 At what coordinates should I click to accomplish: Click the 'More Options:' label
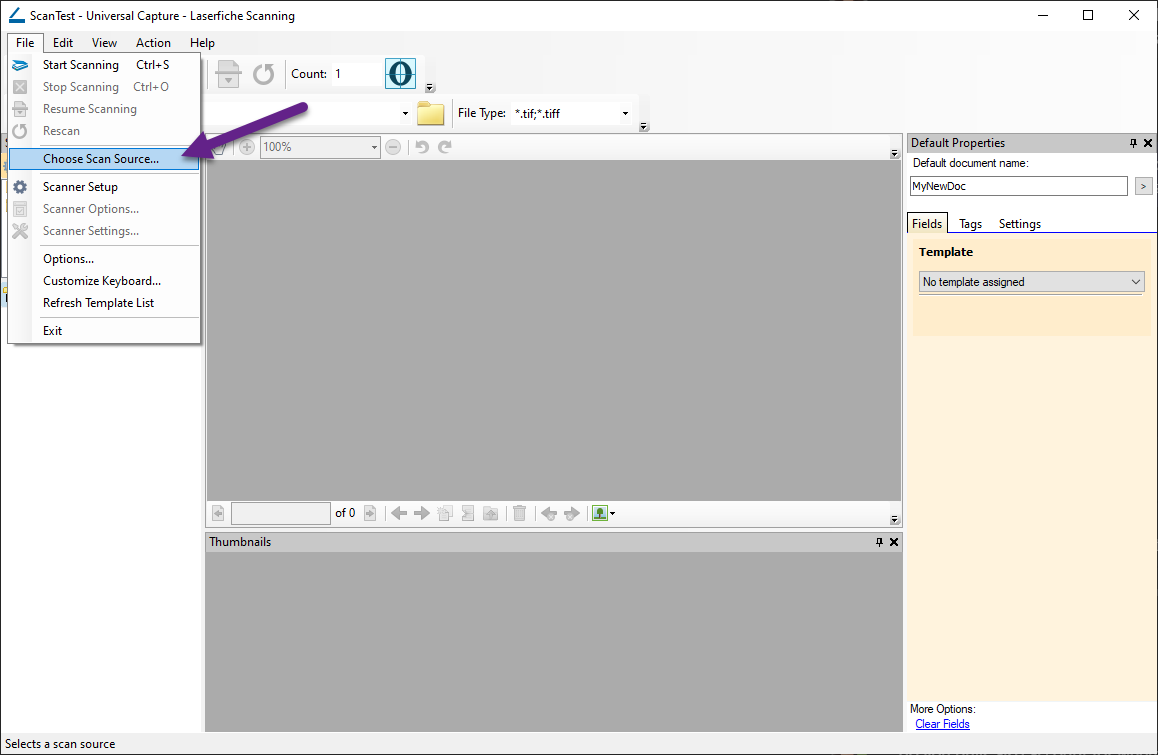[x=942, y=709]
